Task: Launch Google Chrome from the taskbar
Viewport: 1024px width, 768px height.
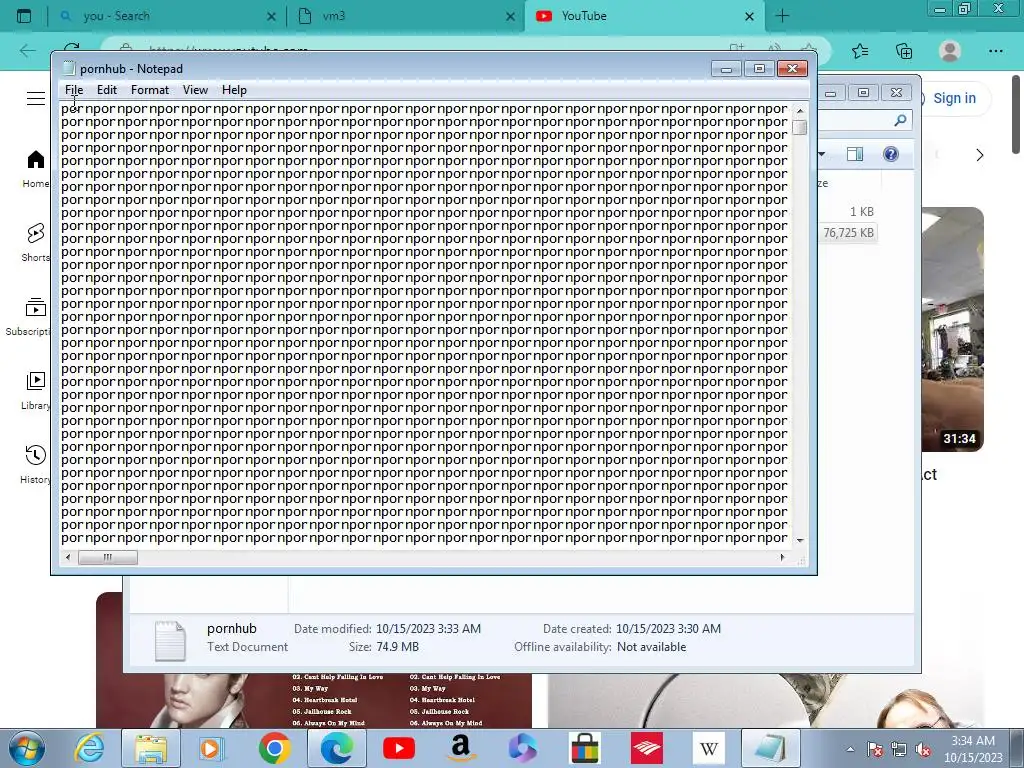Action: tap(274, 748)
